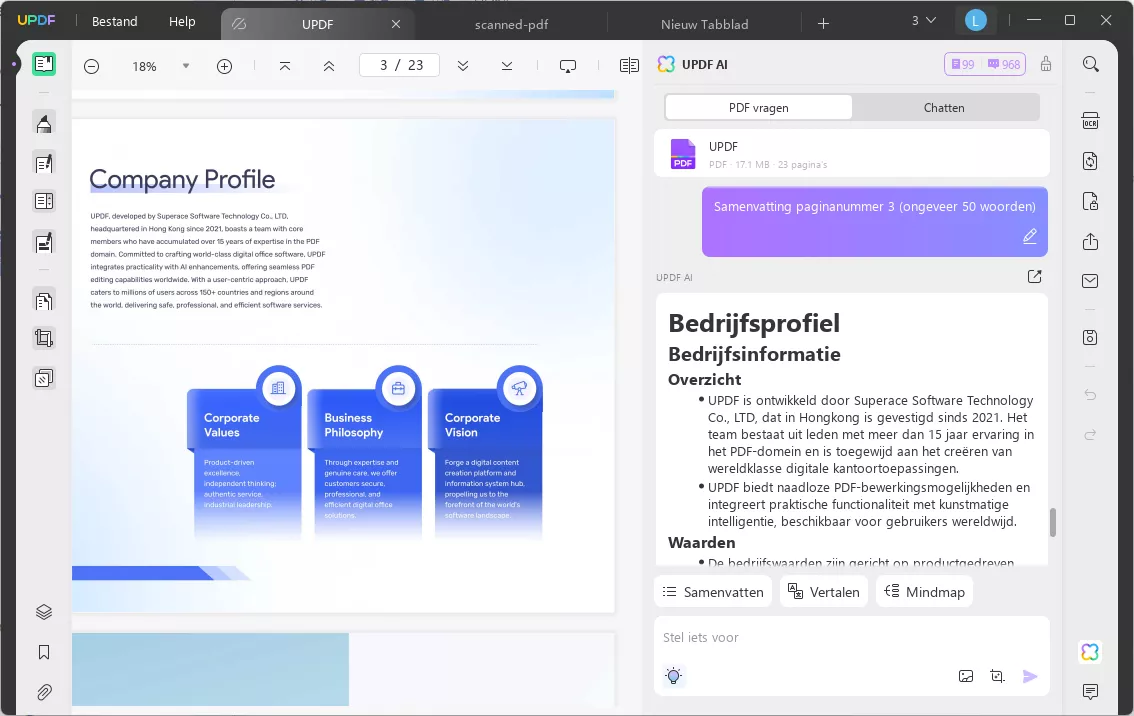Click the Stel iets voor input
Screen dimensions: 1134x716
(851, 637)
